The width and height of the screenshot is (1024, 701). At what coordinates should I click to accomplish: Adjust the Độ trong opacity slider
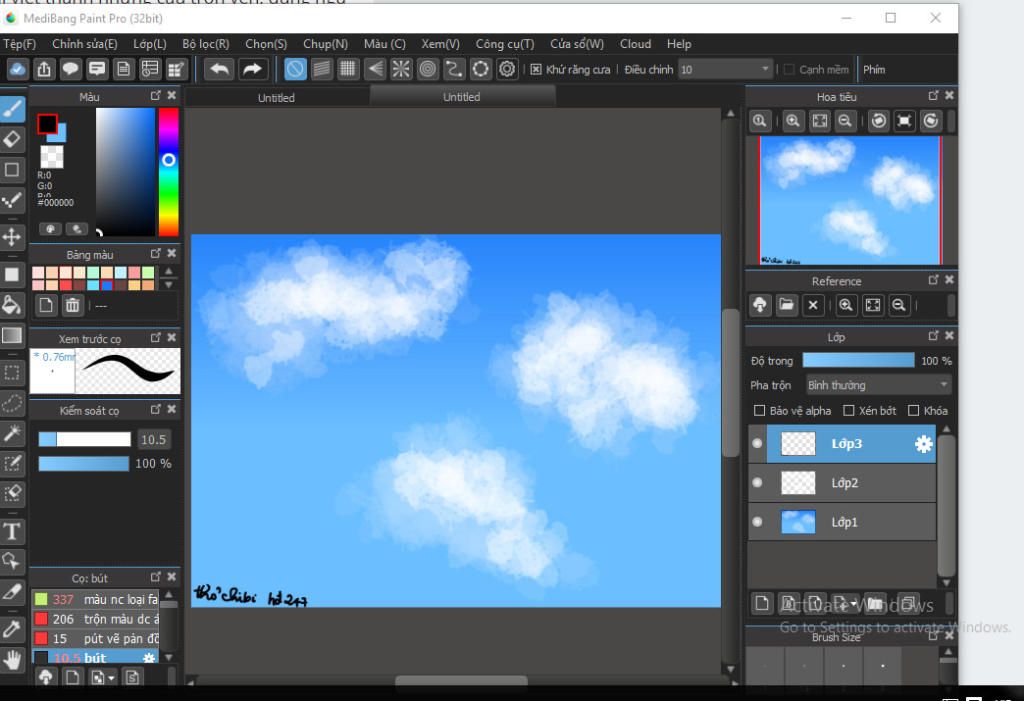858,361
